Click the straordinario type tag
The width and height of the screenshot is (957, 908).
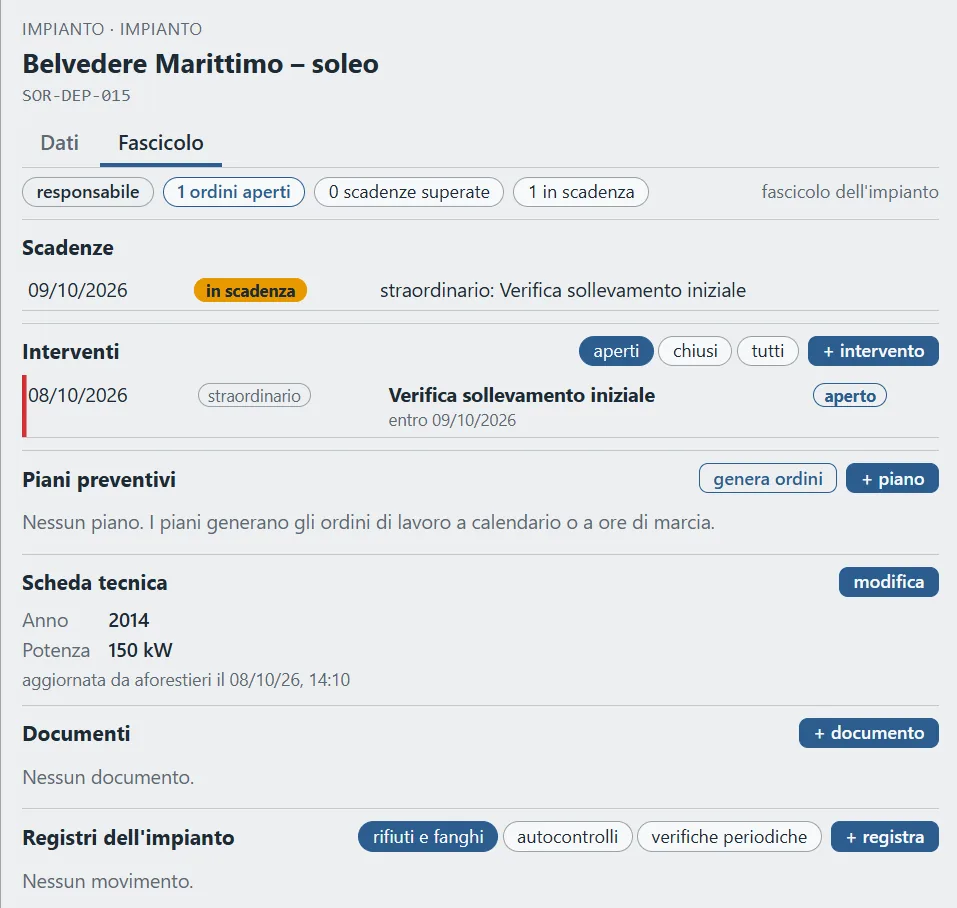pyautogui.click(x=255, y=395)
